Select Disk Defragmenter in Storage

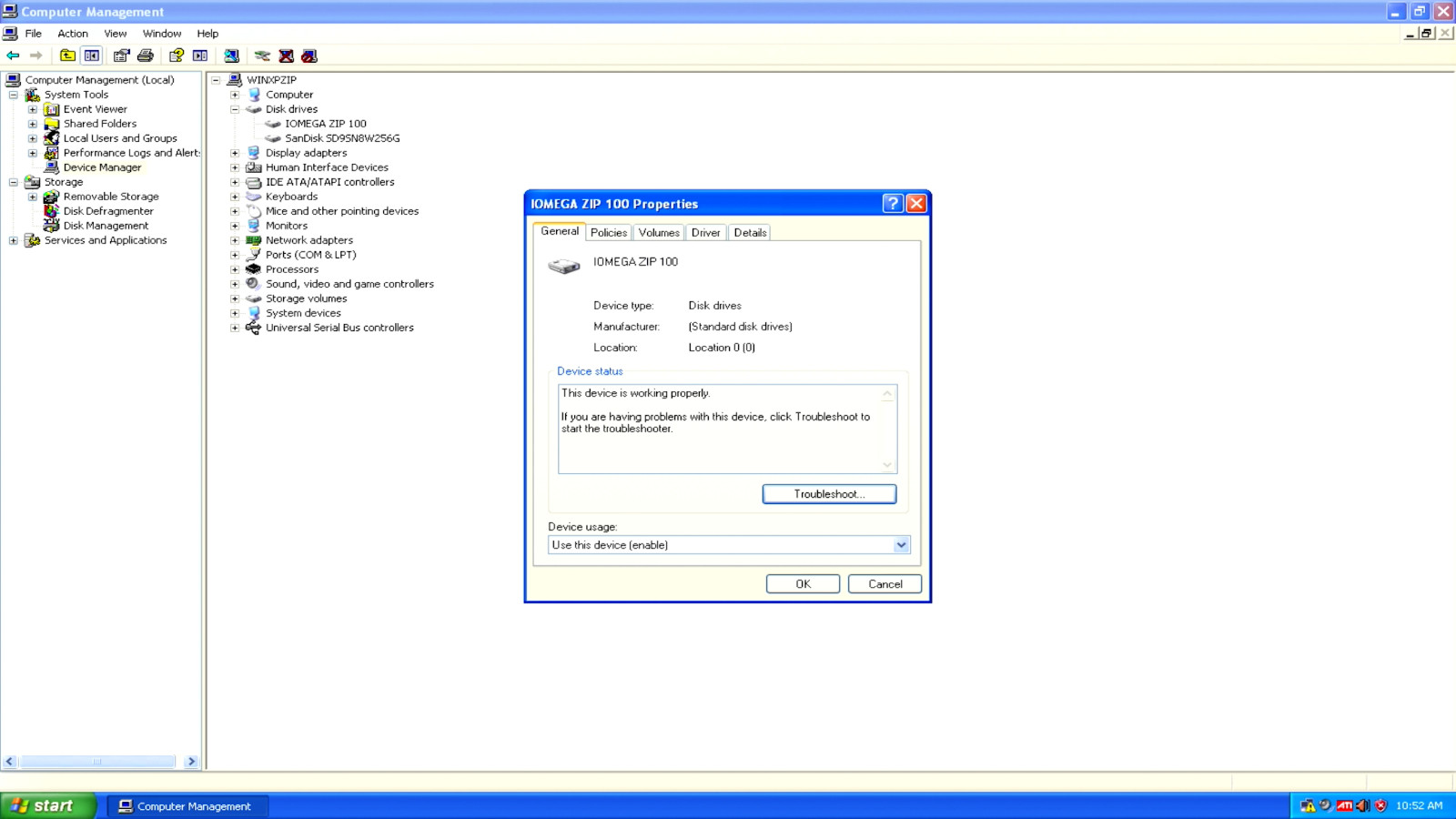point(108,211)
